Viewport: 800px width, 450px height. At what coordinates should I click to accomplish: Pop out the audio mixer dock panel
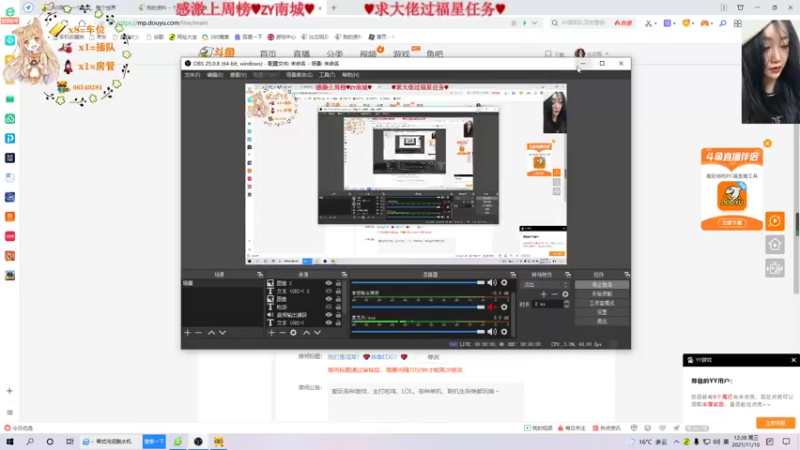513,274
